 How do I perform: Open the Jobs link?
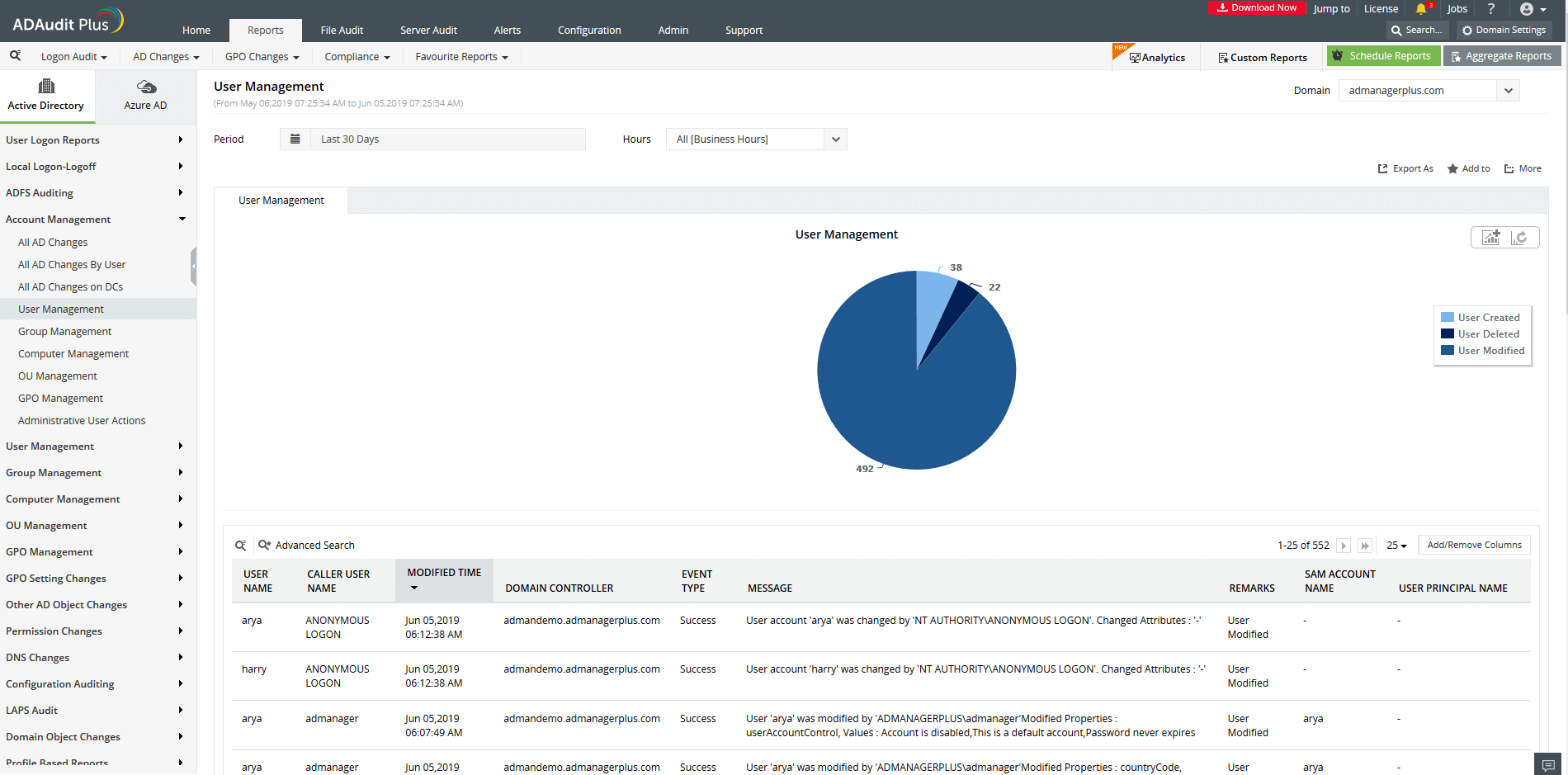click(x=1457, y=9)
